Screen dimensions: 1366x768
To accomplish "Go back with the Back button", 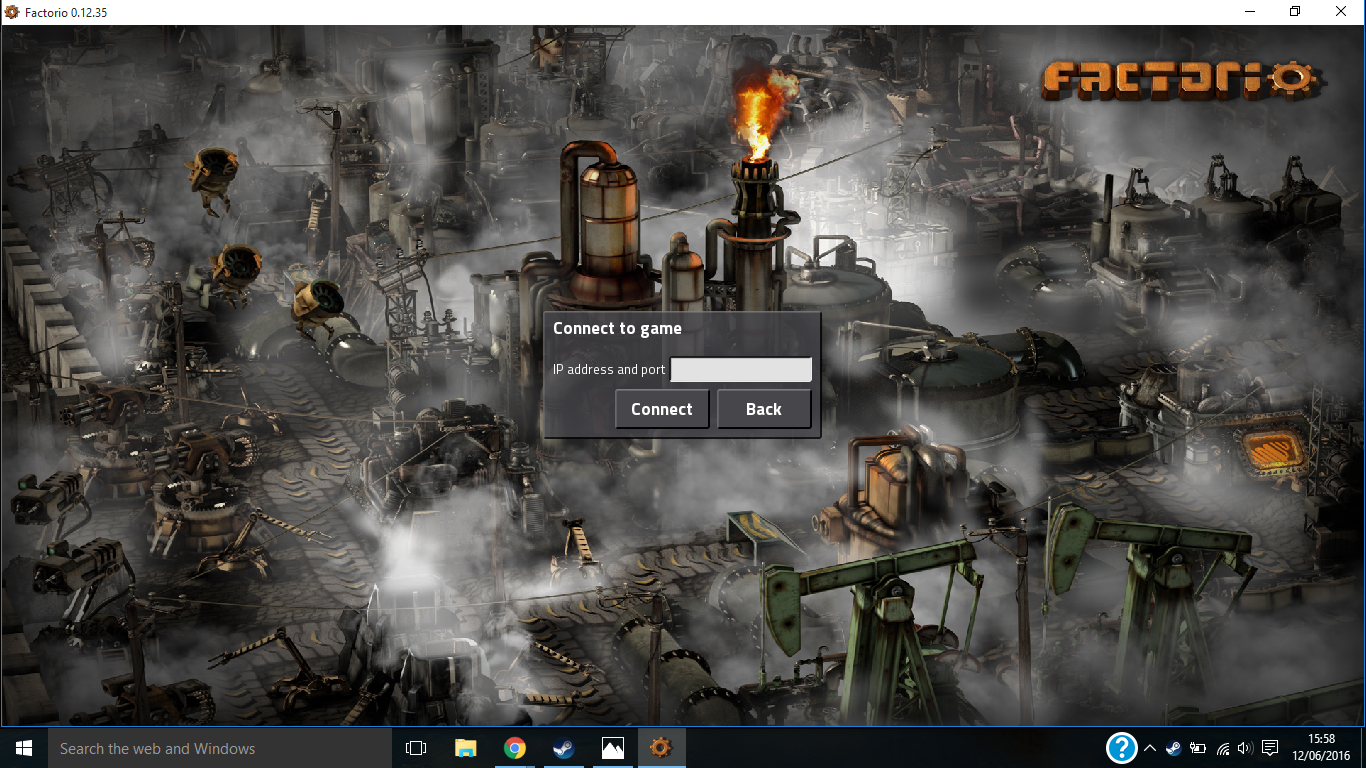I will (764, 409).
